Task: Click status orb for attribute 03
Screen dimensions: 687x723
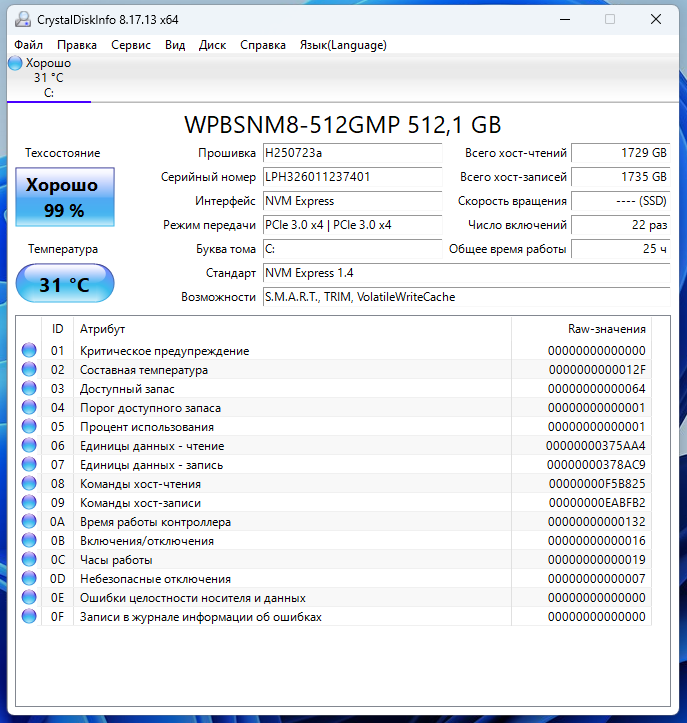Action: pyautogui.click(x=29, y=388)
